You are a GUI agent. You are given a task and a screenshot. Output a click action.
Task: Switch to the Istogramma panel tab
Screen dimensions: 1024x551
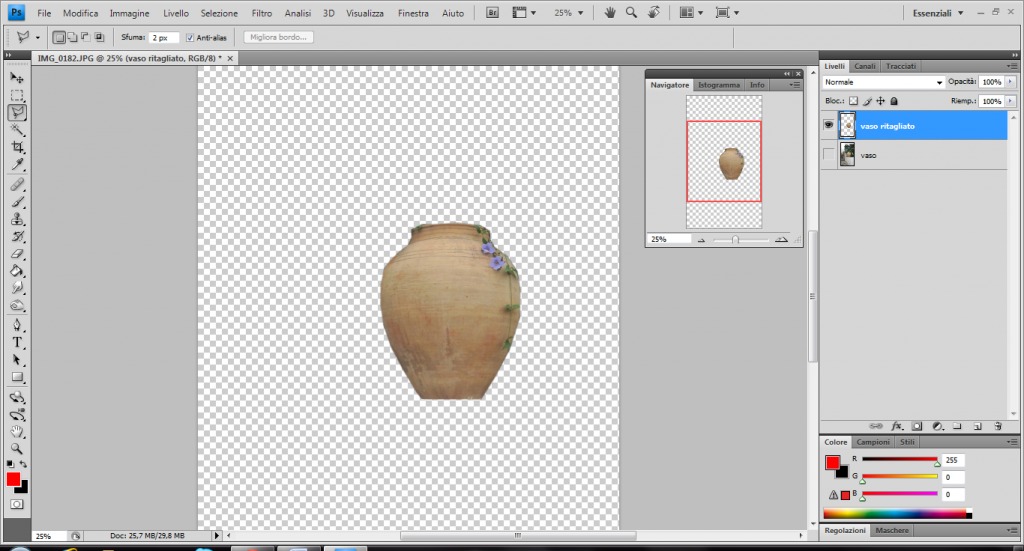pos(719,85)
